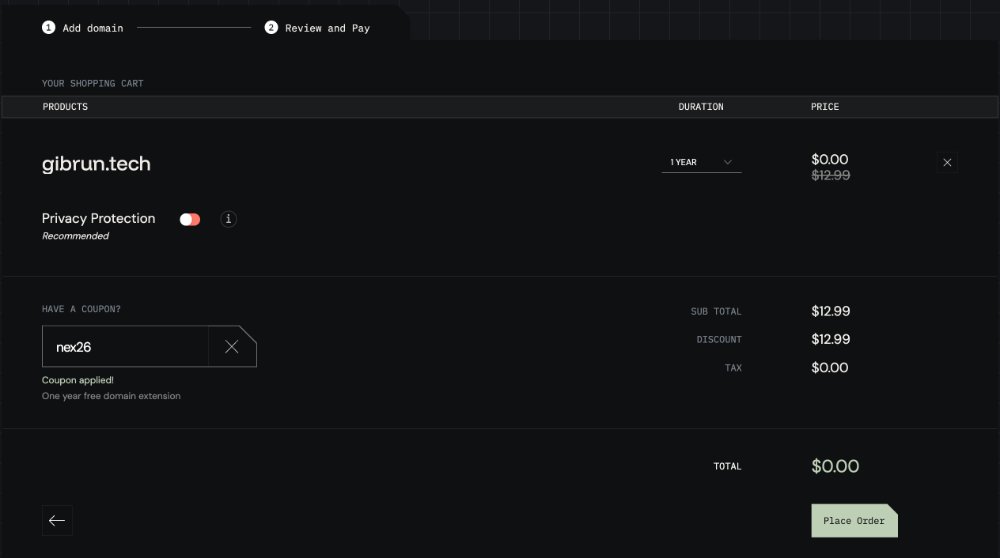Click the strikethrough $12.99 original price
This screenshot has width=1000, height=558.
pos(830,175)
